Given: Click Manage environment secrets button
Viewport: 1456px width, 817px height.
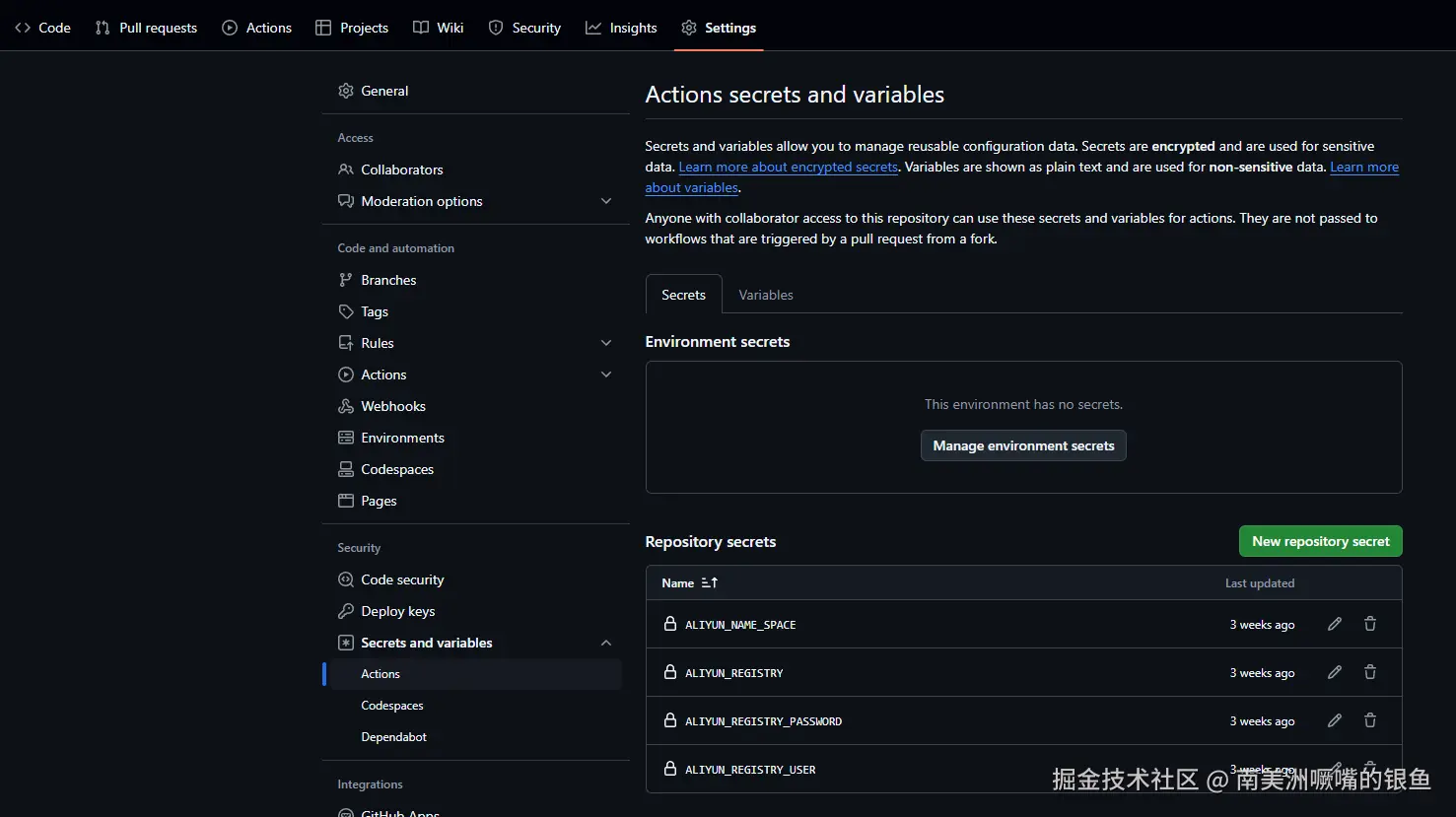Looking at the screenshot, I should pyautogui.click(x=1023, y=445).
